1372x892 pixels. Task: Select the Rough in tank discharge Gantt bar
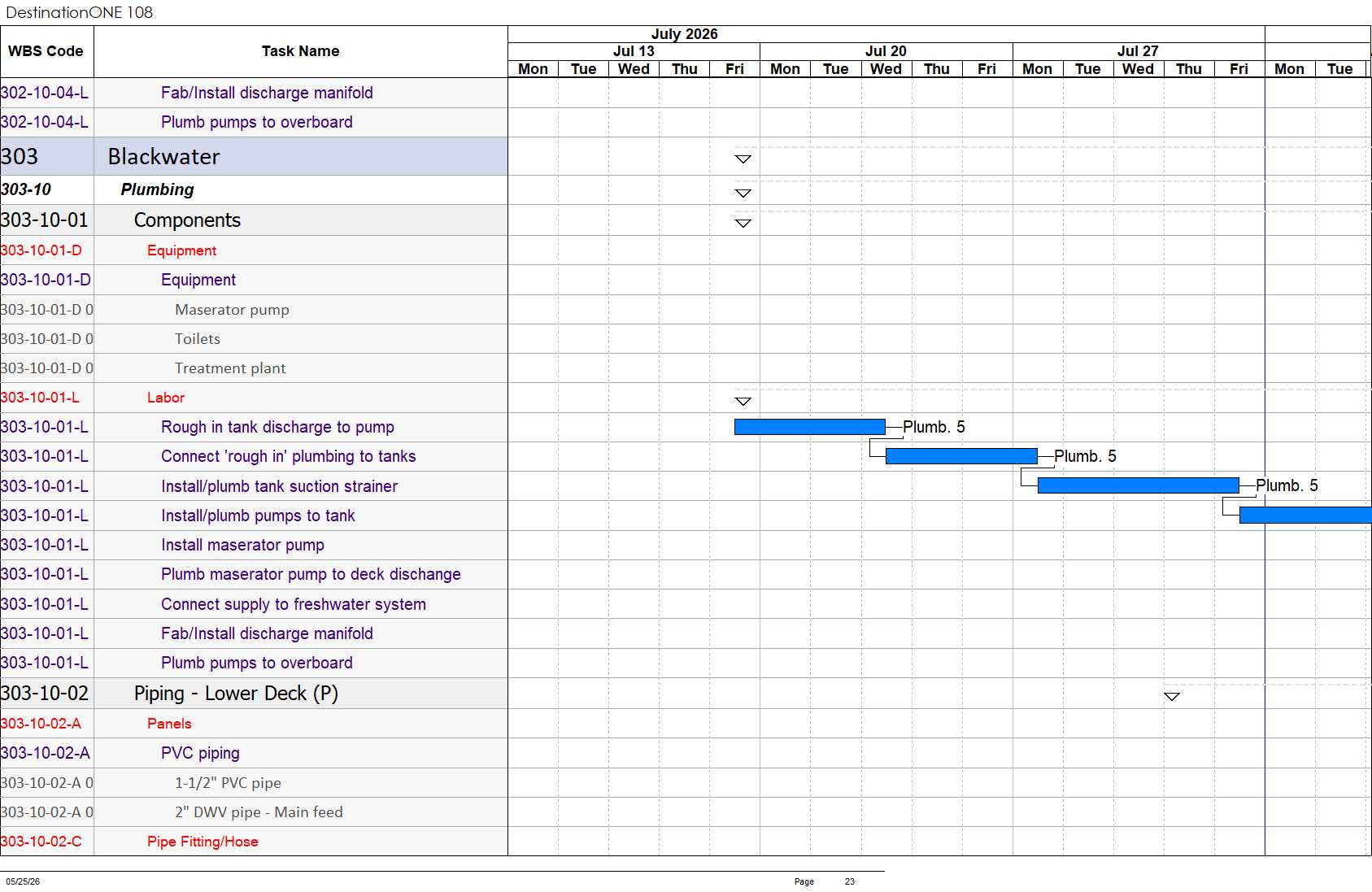click(809, 427)
